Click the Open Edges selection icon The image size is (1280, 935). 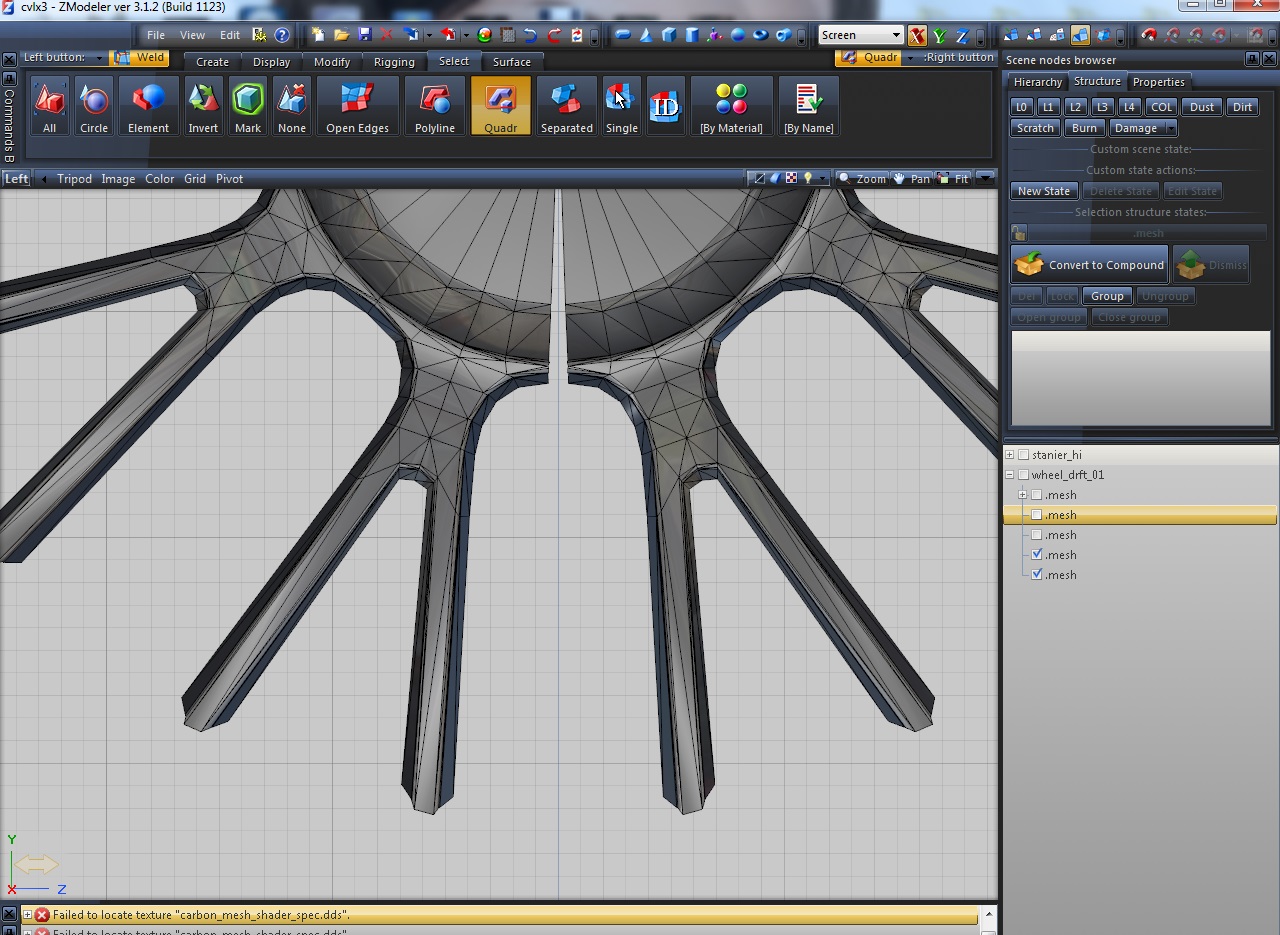357,106
